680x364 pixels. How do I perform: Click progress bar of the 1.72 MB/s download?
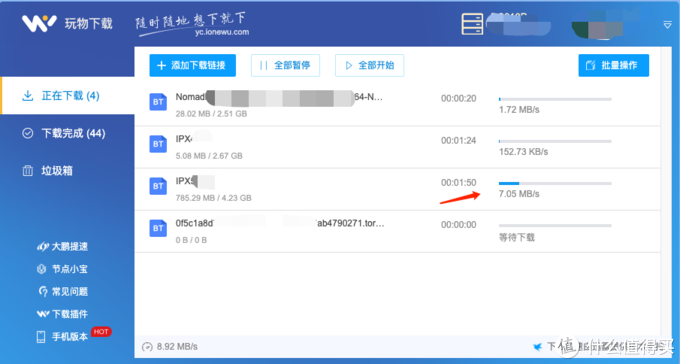(x=555, y=99)
